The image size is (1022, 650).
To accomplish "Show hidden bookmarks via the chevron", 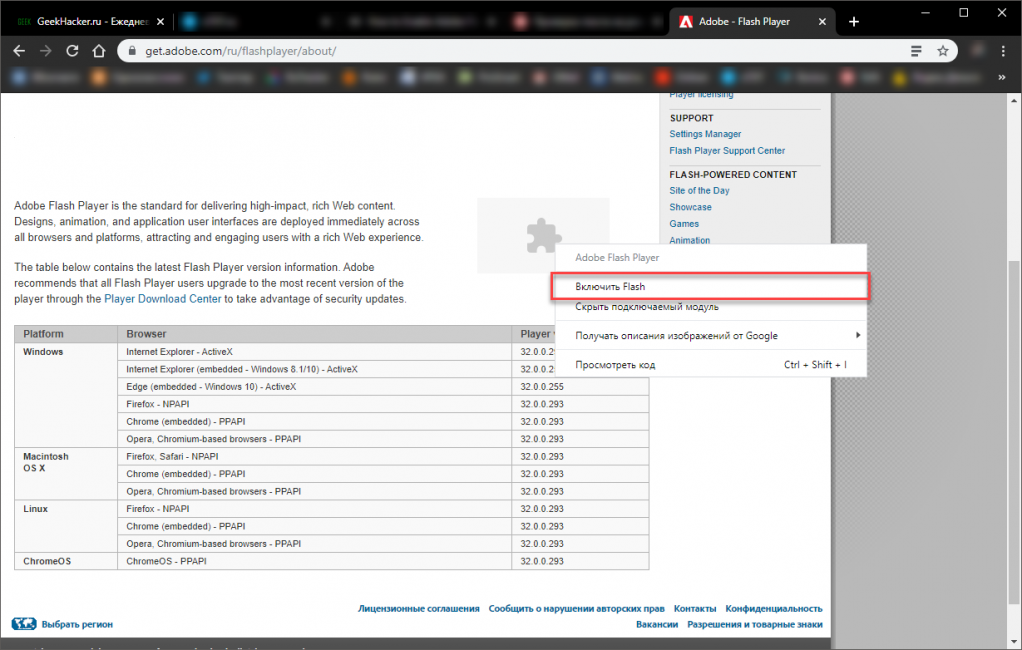I will pos(1001,77).
